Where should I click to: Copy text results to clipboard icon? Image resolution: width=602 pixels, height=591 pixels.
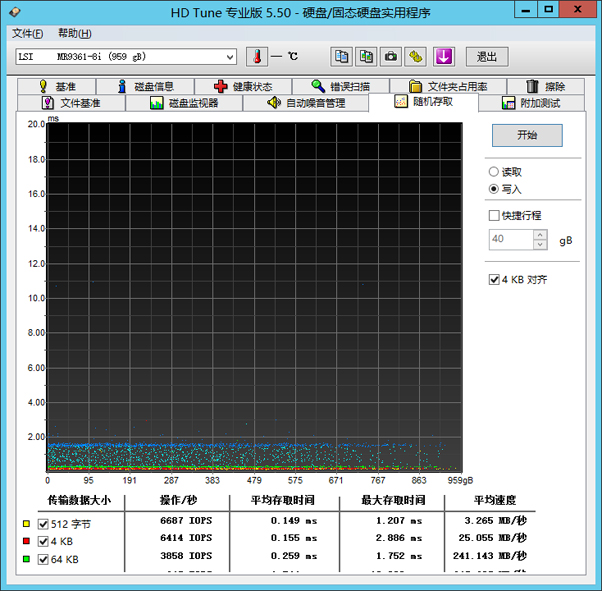pos(341,57)
